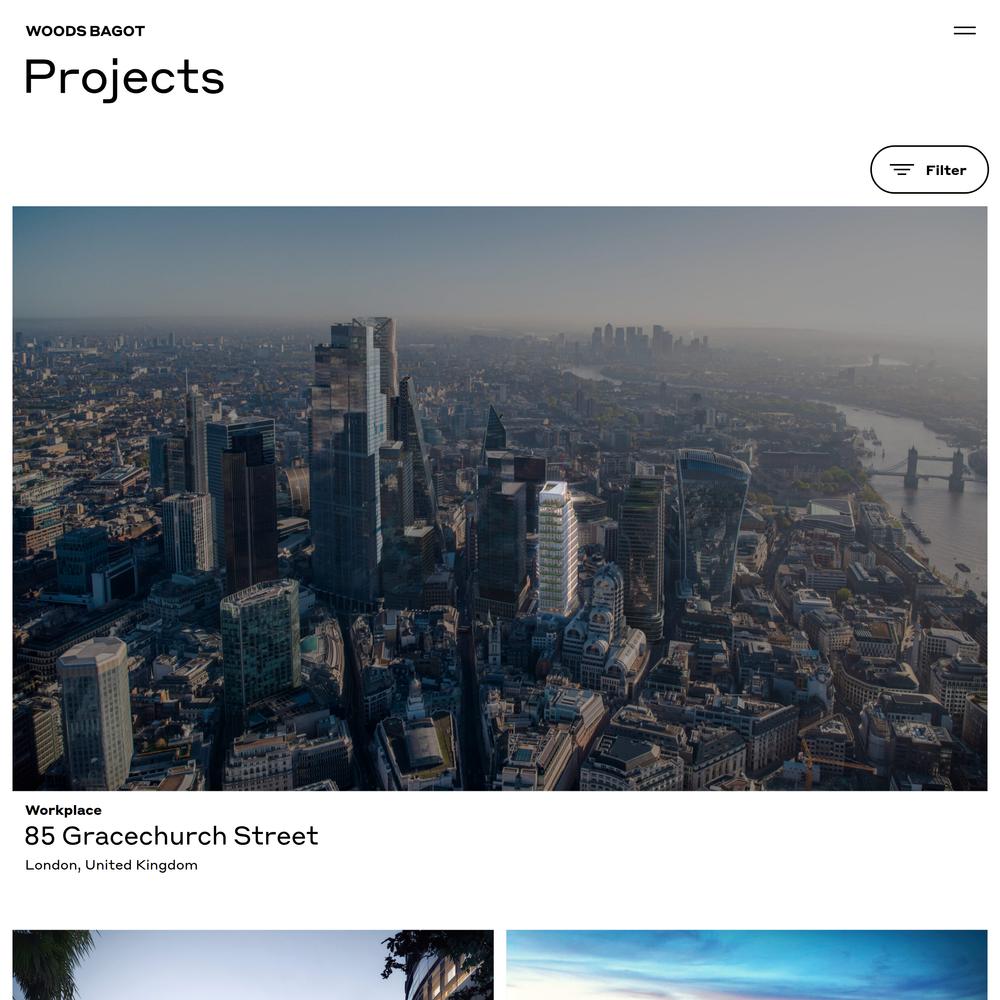
Task: Click the London, United Kingdom location text
Action: point(112,865)
